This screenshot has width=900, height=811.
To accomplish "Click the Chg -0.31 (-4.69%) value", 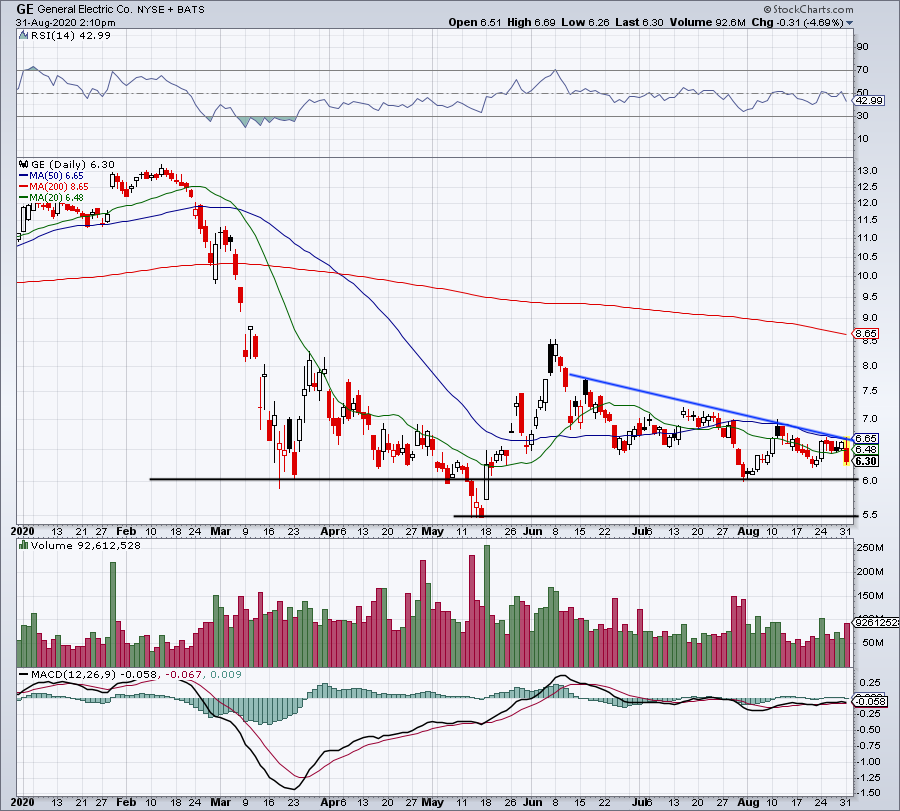I will (x=797, y=22).
